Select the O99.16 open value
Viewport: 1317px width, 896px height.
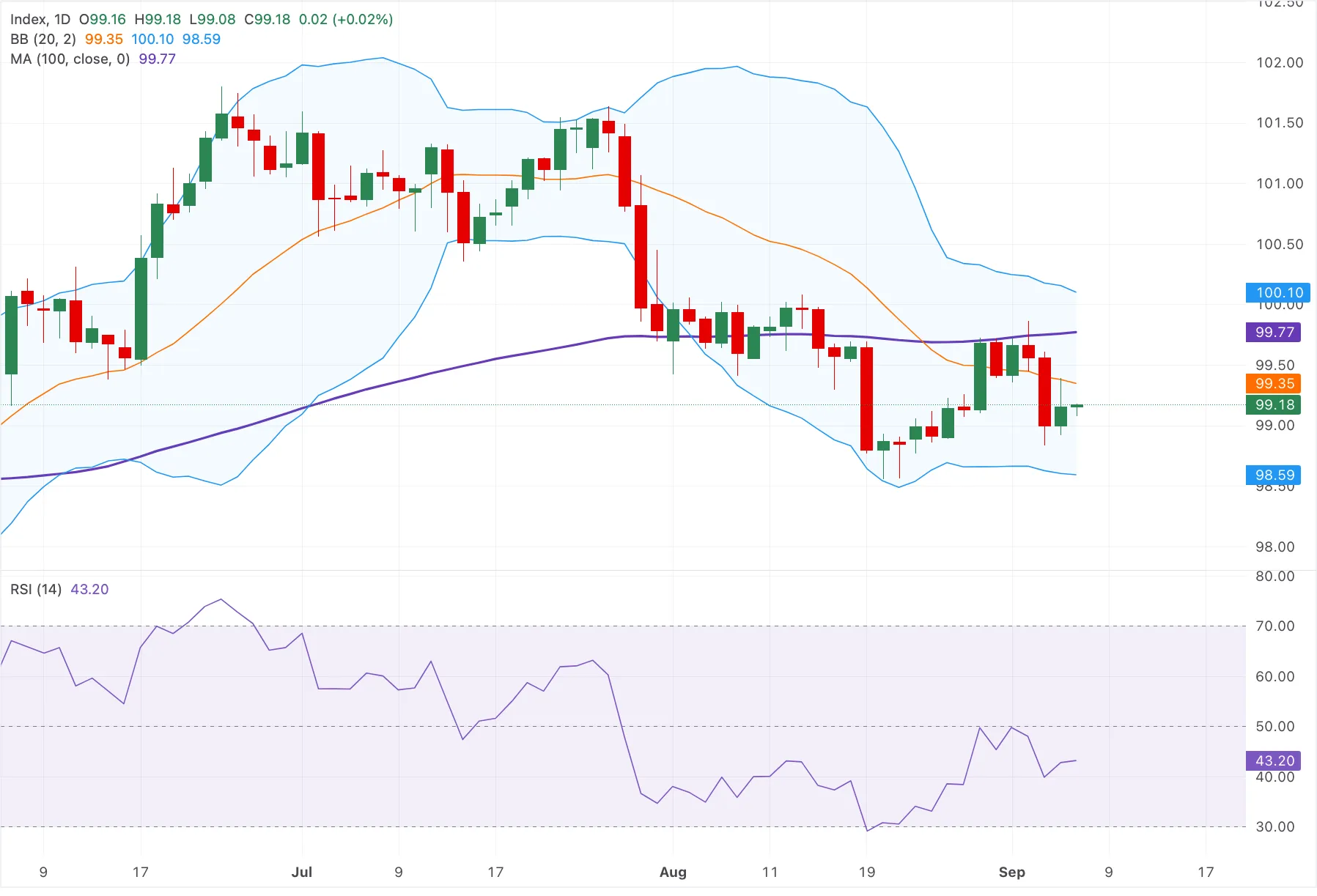pos(103,20)
